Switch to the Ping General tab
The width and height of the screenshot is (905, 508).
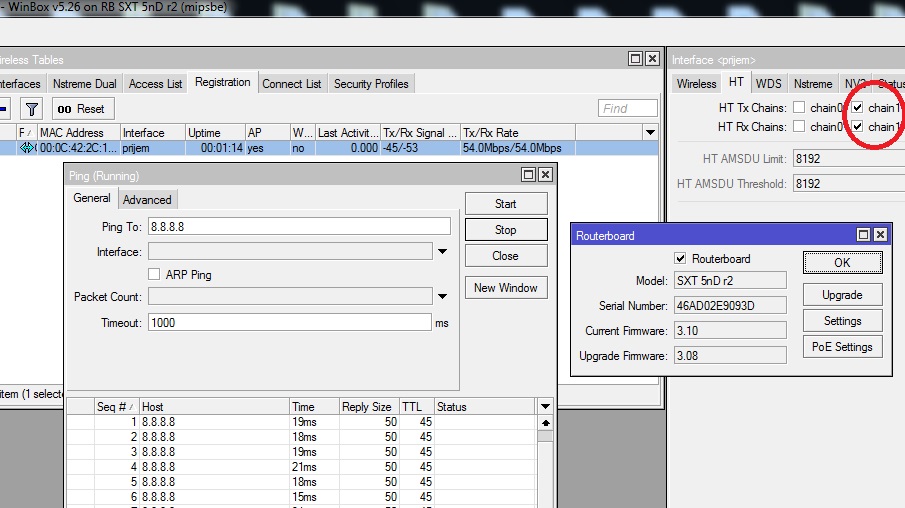point(92,198)
